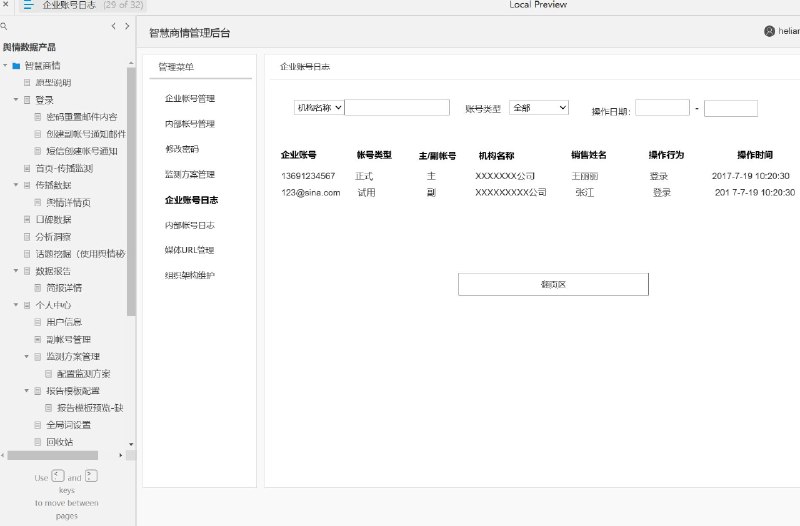
Task: Open the page list hamburger icon
Action: point(29,5)
